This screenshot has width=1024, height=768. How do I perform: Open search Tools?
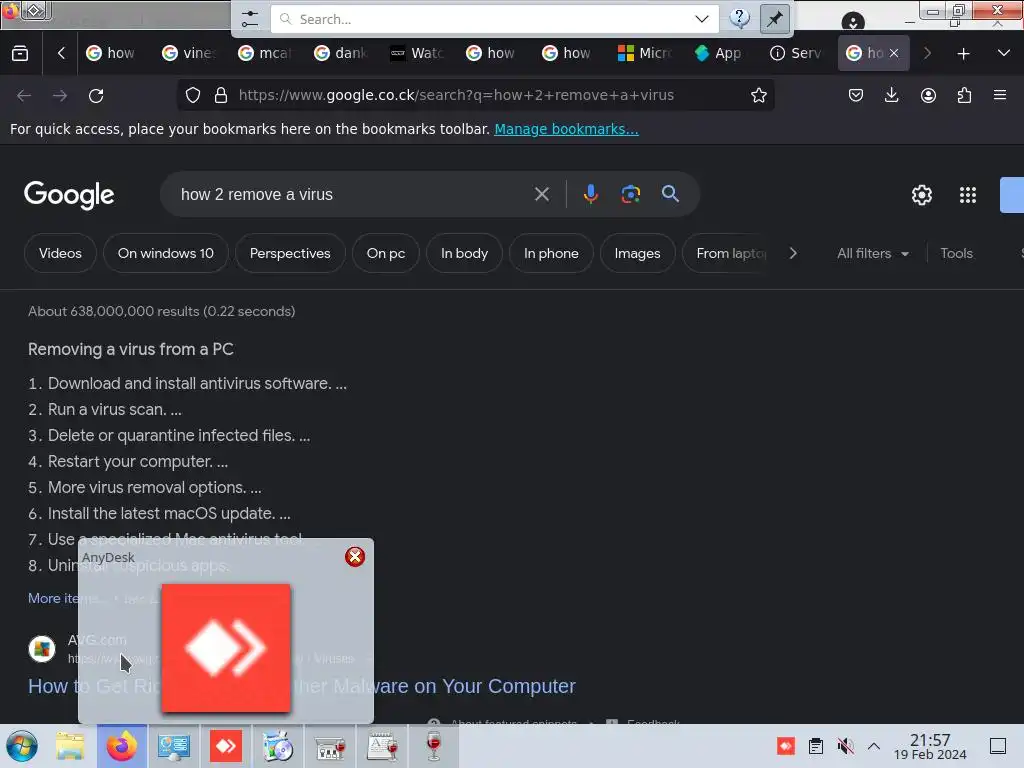(956, 253)
